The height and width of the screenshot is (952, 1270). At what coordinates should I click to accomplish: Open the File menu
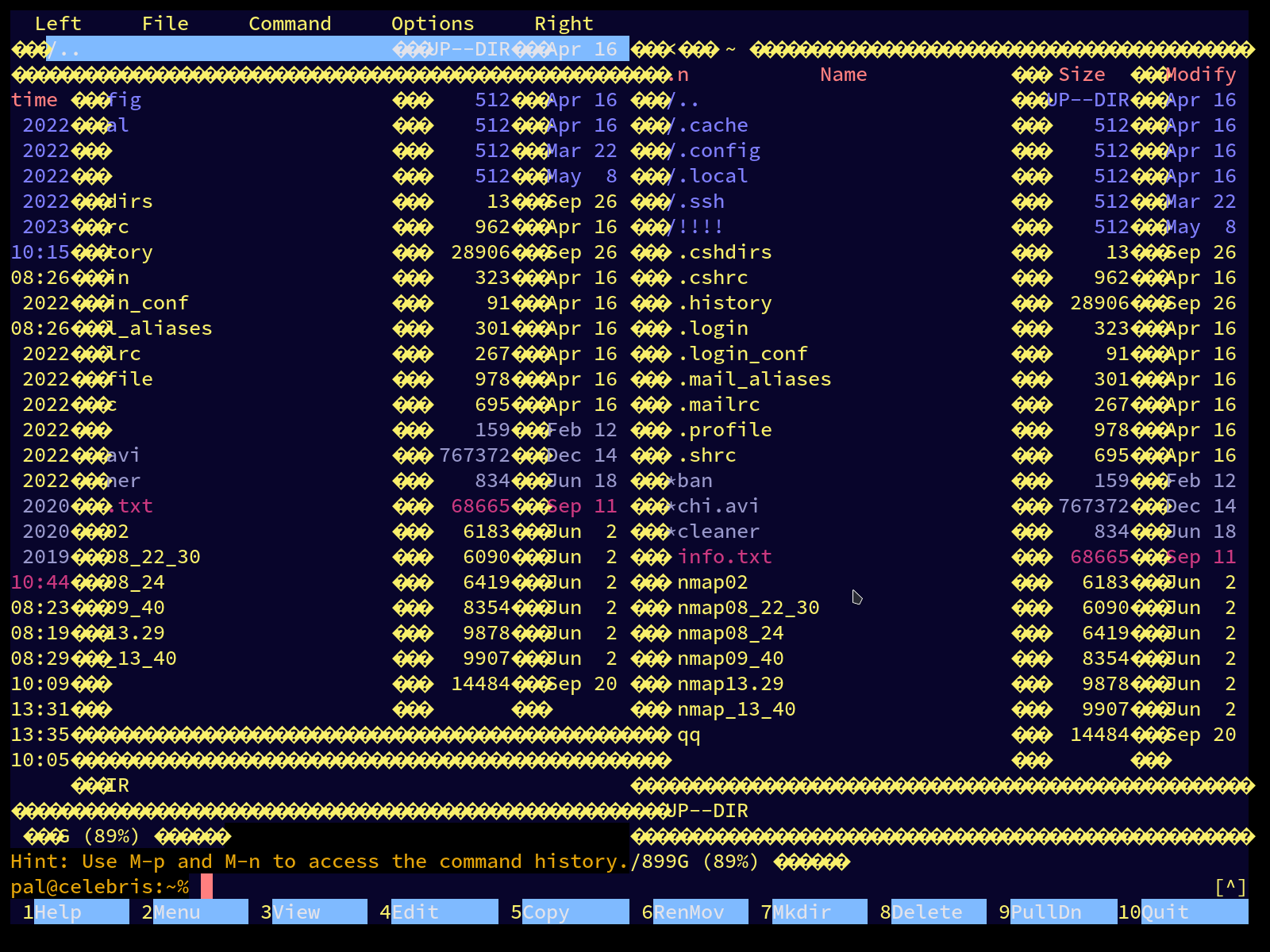click(165, 24)
